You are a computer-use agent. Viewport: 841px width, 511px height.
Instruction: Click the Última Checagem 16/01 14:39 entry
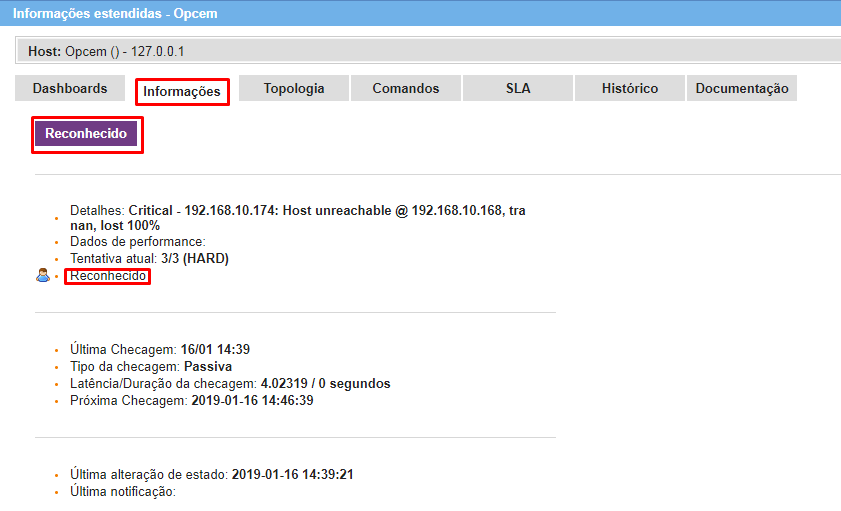160,350
